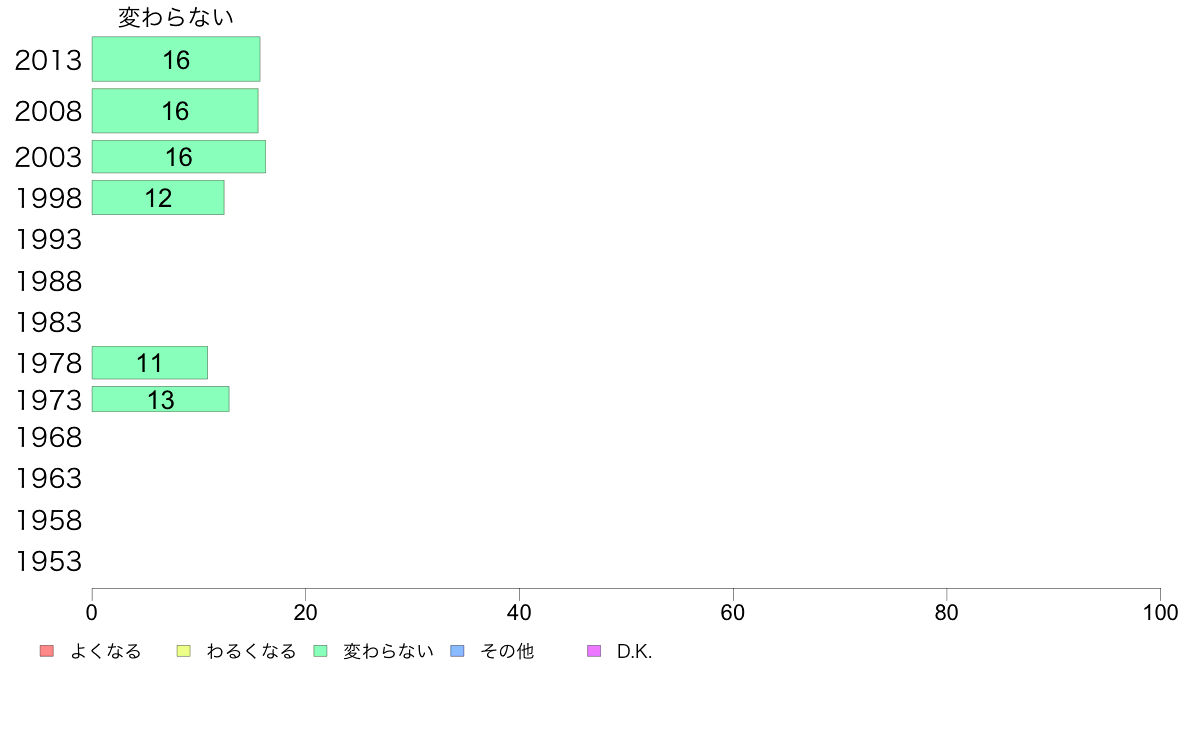Click the 1953 year label
Screen dimensions: 1188x736
click(48, 561)
